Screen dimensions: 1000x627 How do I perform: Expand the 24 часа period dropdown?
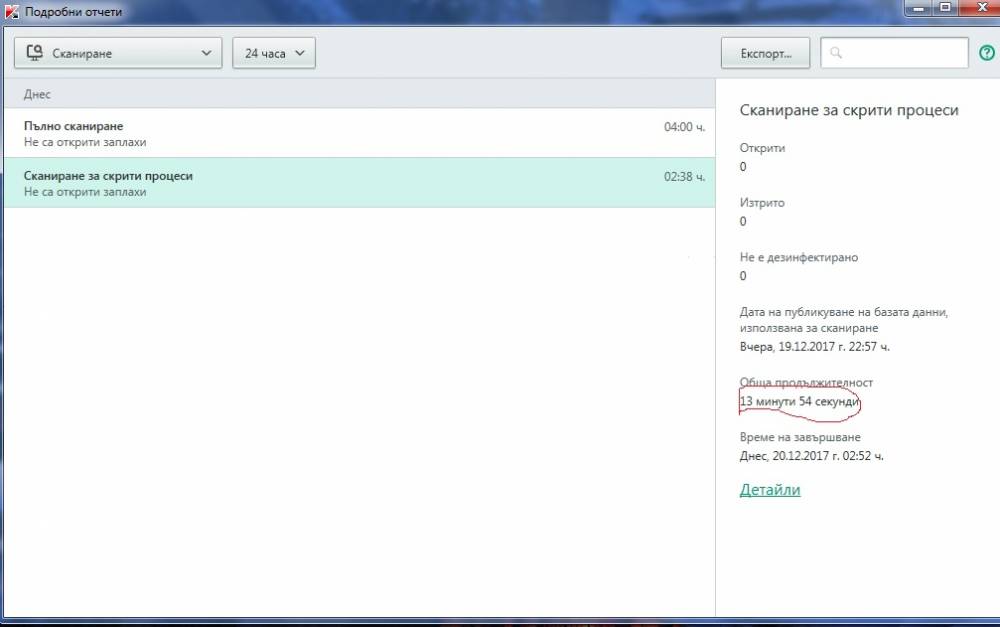point(274,53)
